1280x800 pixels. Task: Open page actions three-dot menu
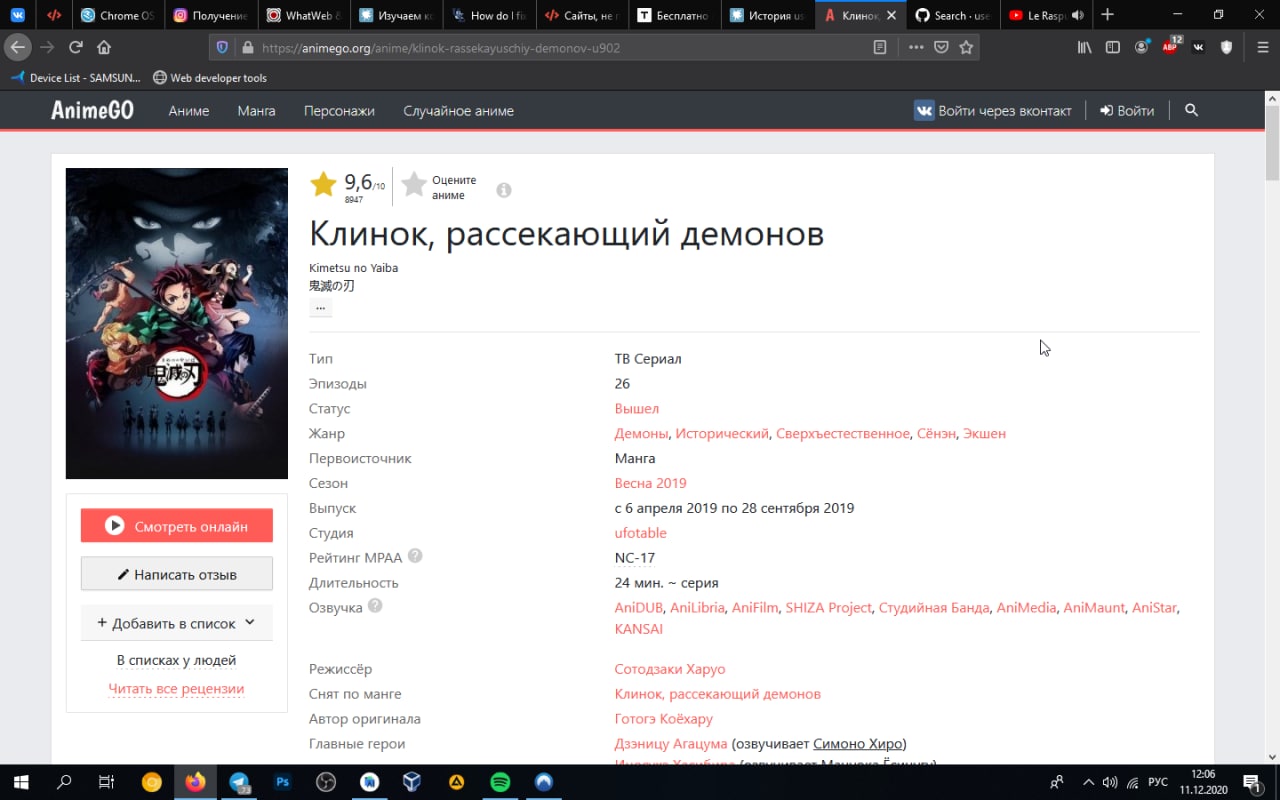(x=916, y=47)
